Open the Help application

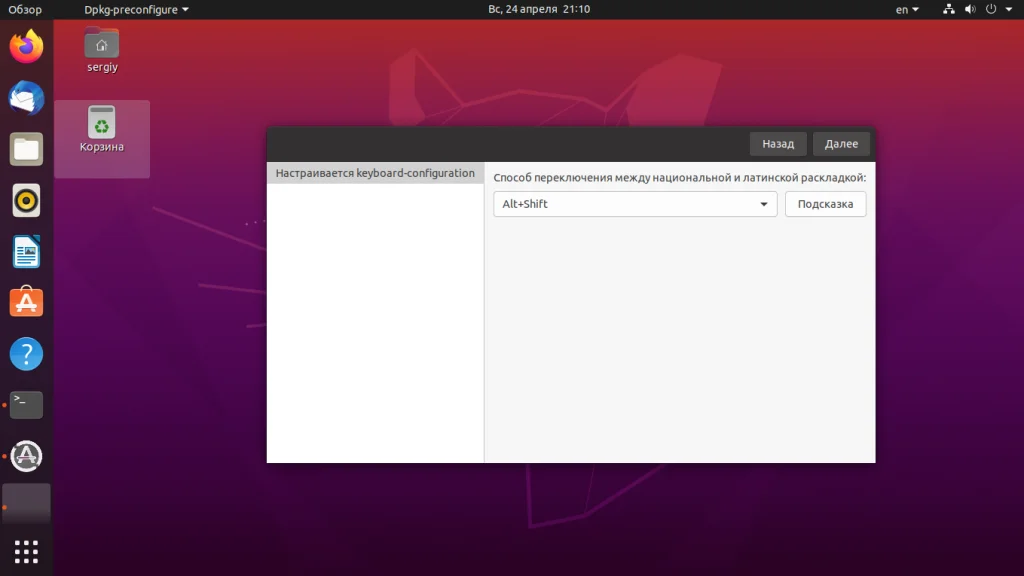click(x=25, y=353)
